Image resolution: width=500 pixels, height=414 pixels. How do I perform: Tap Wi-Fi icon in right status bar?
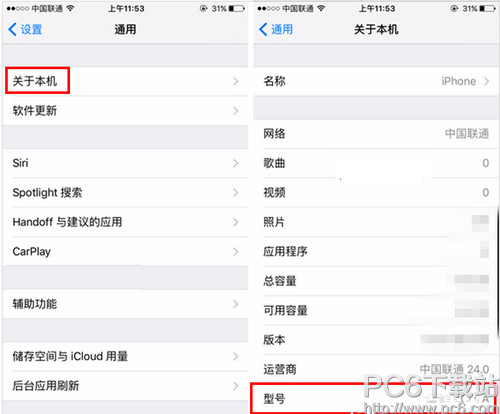[321, 8]
